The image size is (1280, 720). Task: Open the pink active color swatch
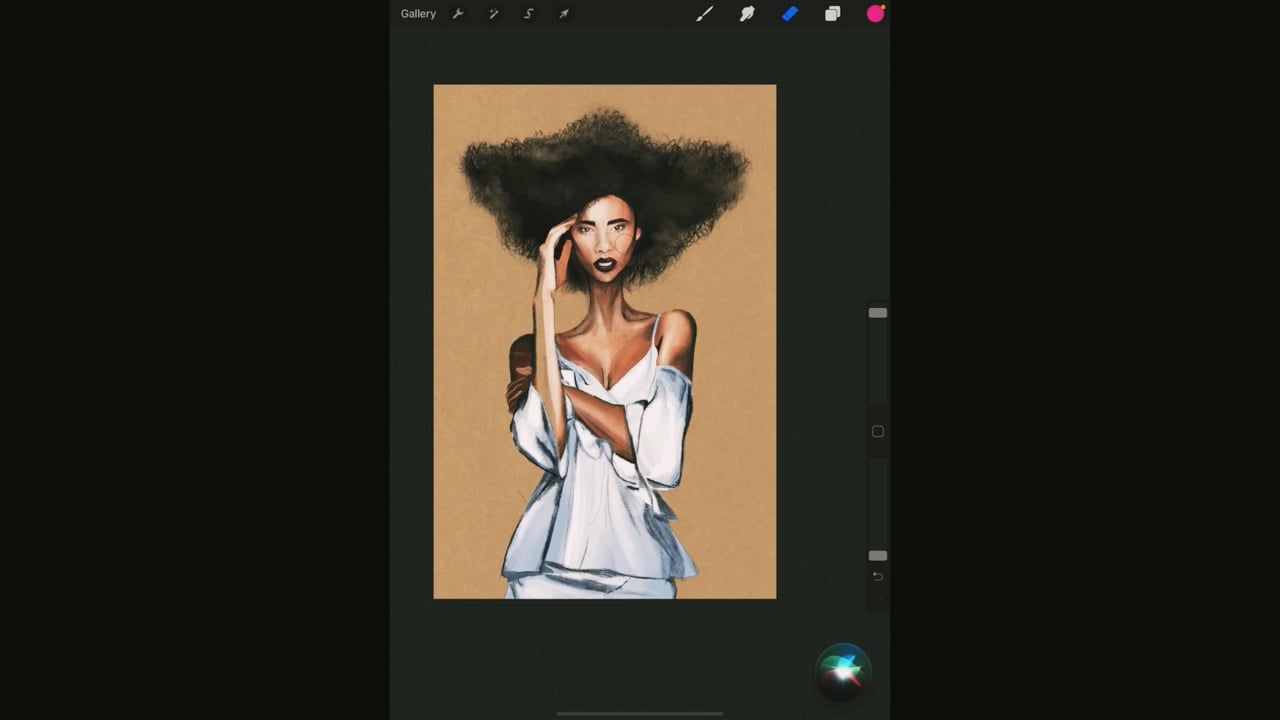(875, 14)
